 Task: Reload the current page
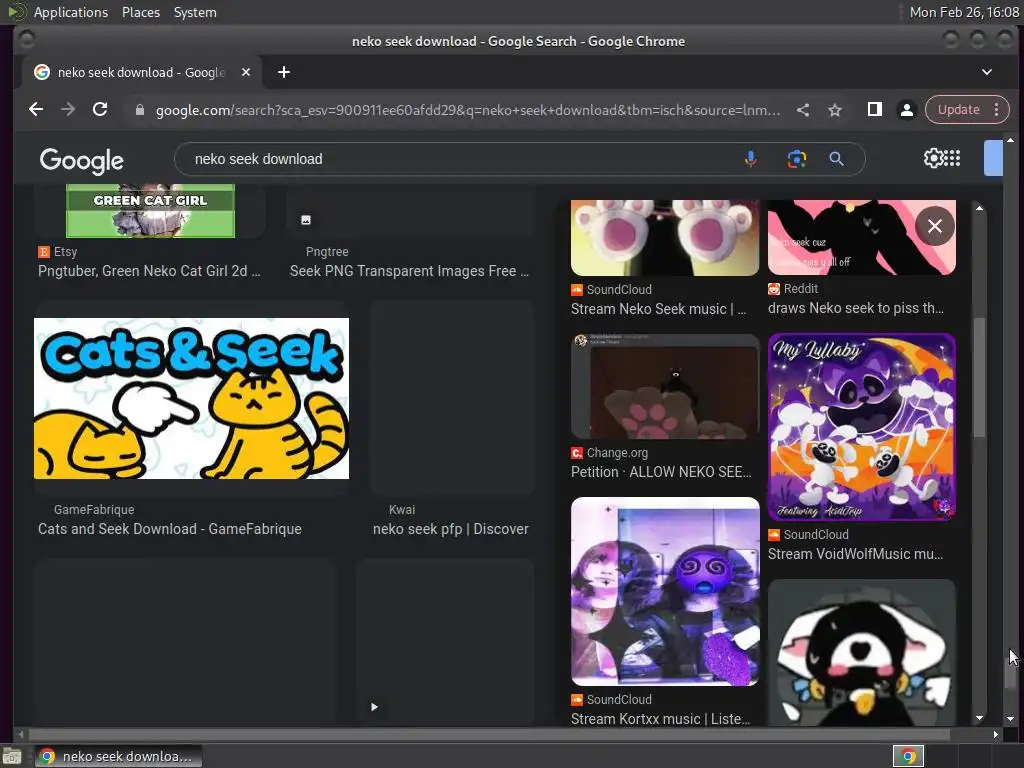click(x=100, y=110)
